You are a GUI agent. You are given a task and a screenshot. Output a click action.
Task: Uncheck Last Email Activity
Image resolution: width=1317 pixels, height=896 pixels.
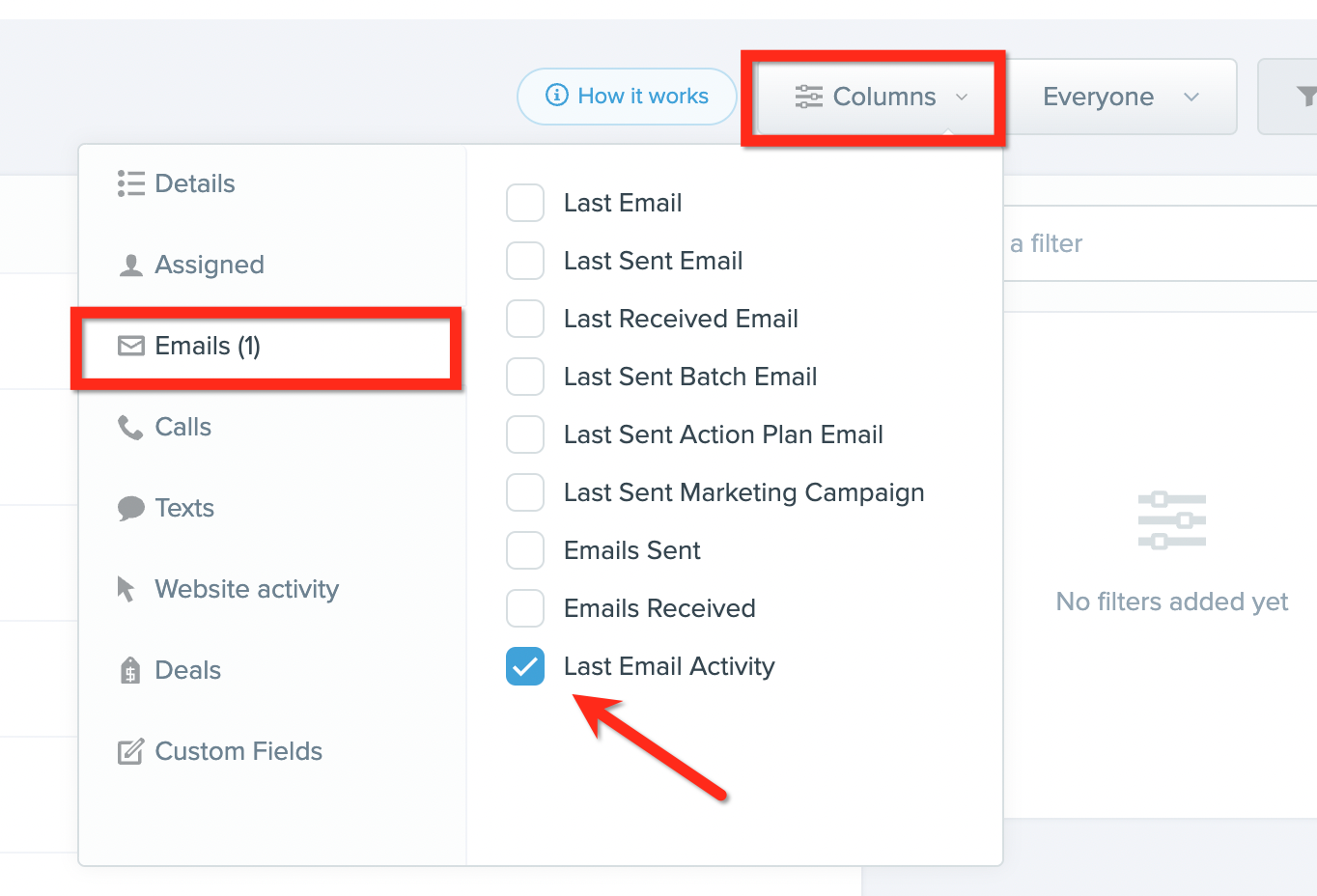(x=525, y=666)
